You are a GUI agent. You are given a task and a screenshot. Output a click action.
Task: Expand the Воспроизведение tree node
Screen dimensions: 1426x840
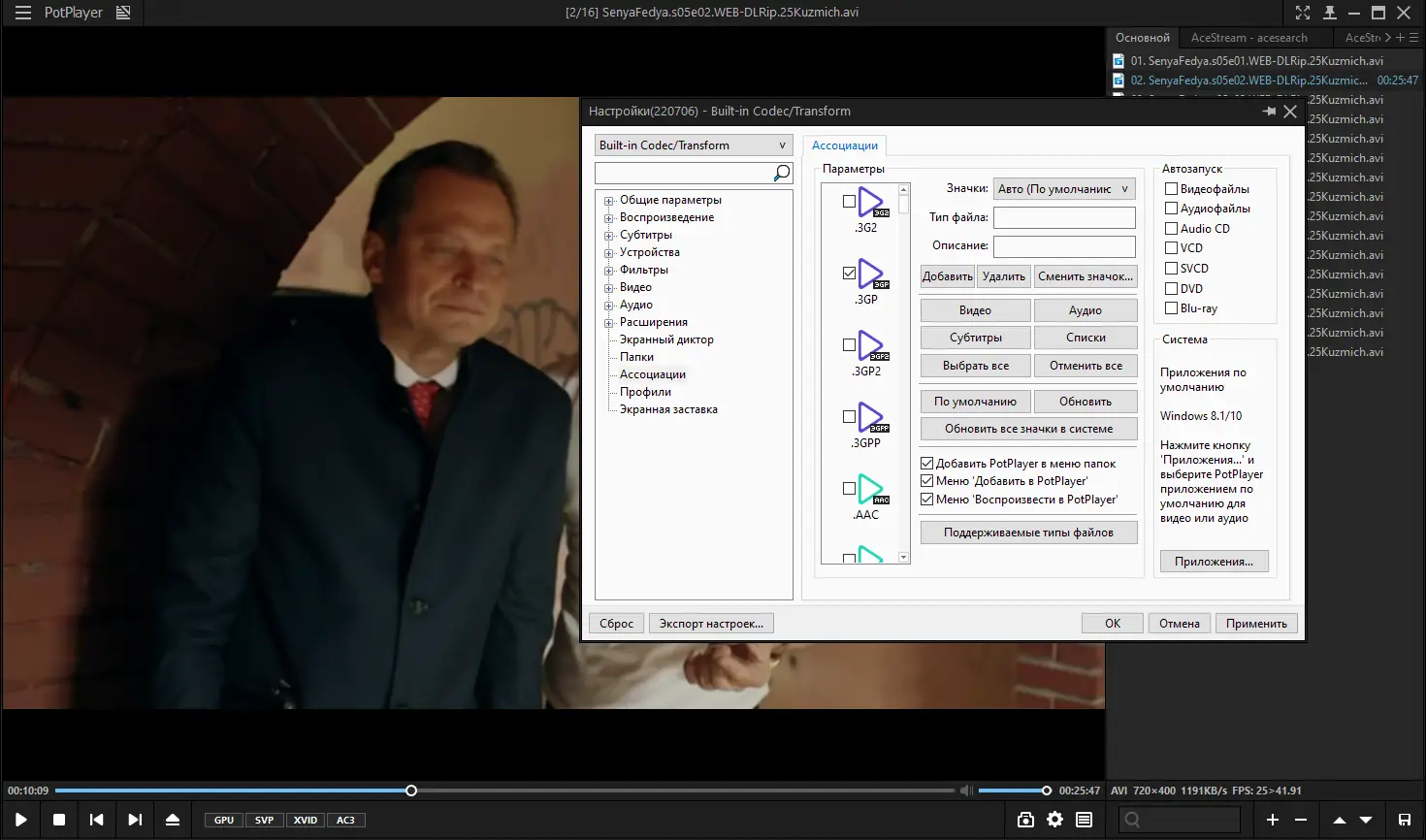pos(609,218)
